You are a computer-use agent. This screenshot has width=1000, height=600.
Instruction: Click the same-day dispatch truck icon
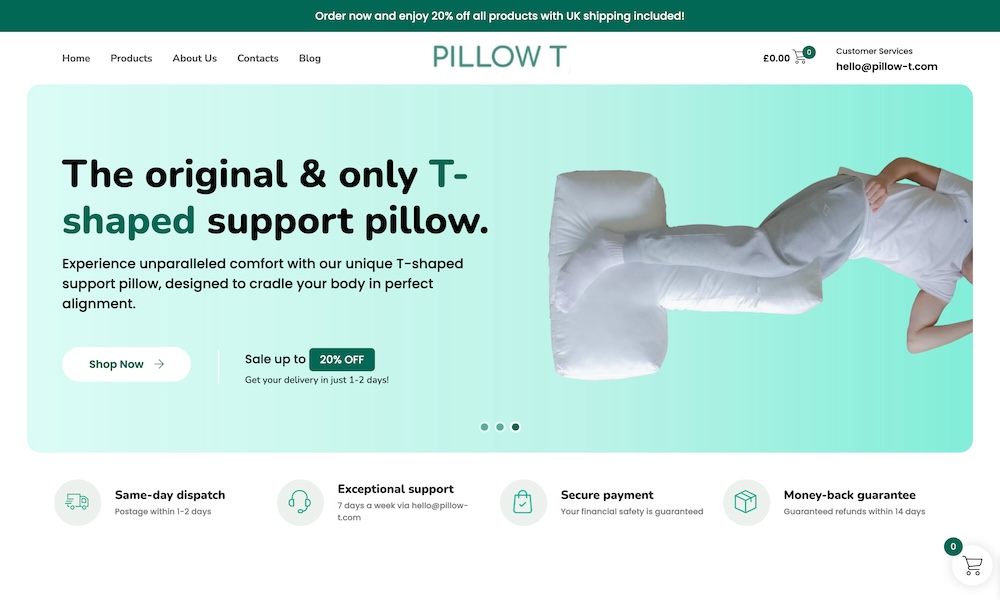(77, 502)
